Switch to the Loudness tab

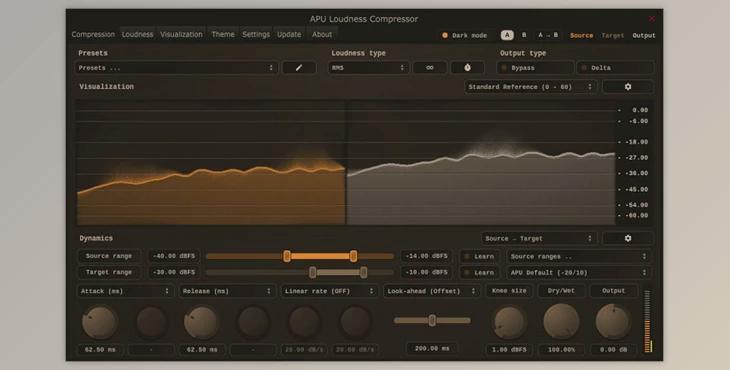tap(137, 34)
